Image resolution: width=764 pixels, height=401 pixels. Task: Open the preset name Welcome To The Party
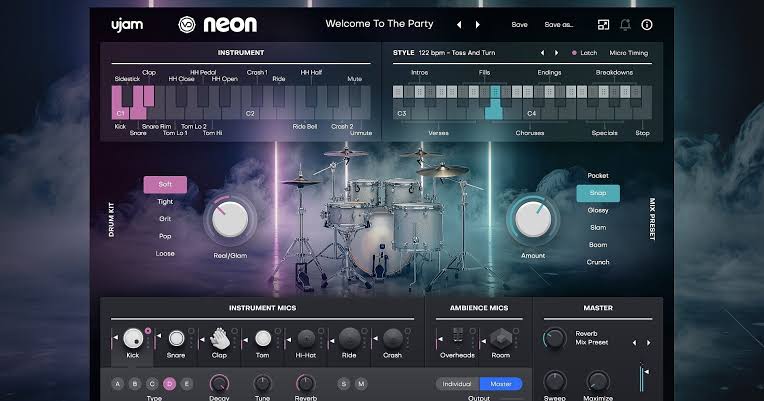coord(379,23)
